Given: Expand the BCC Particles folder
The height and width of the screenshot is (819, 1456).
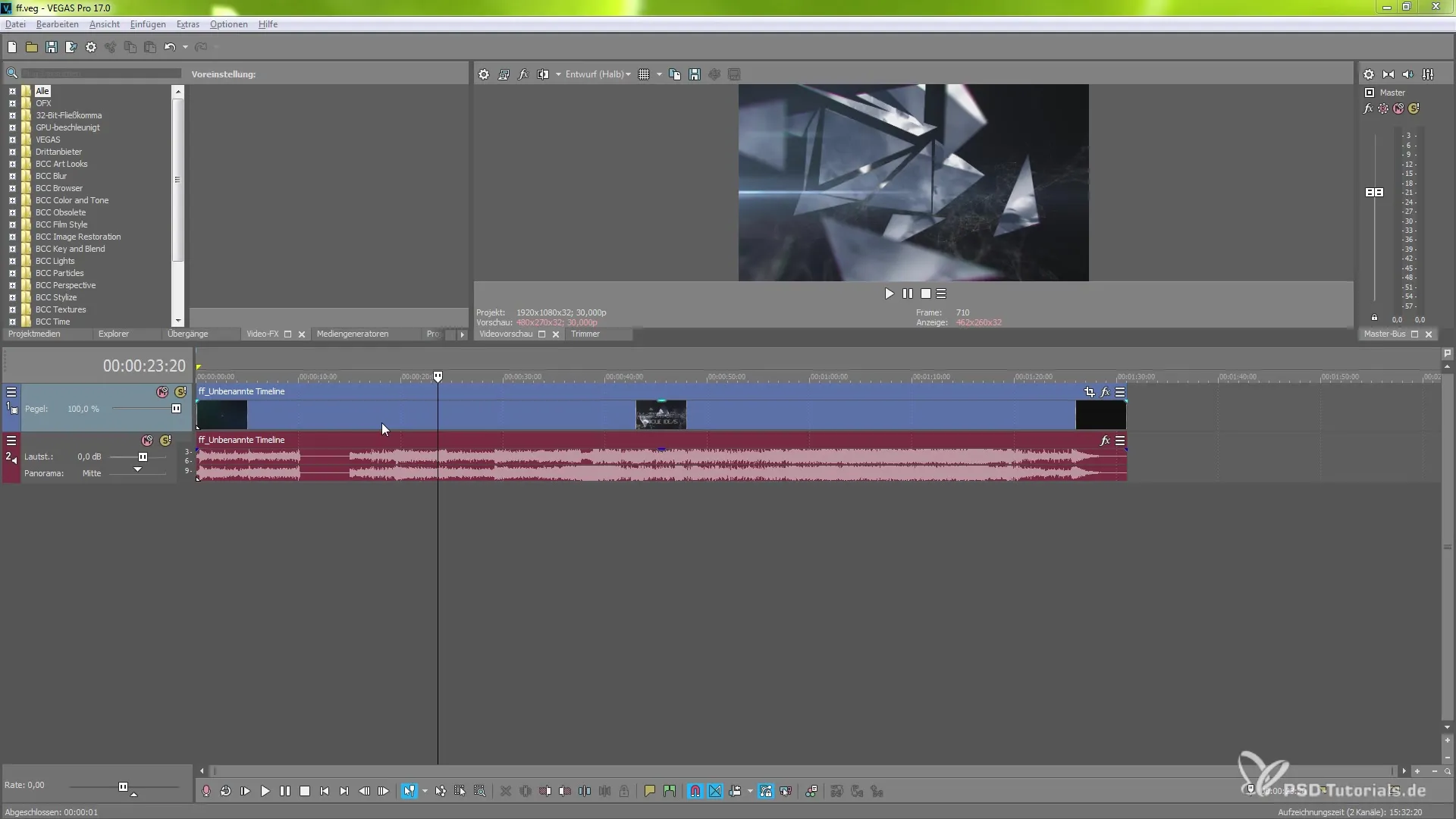Looking at the screenshot, I should (12, 273).
